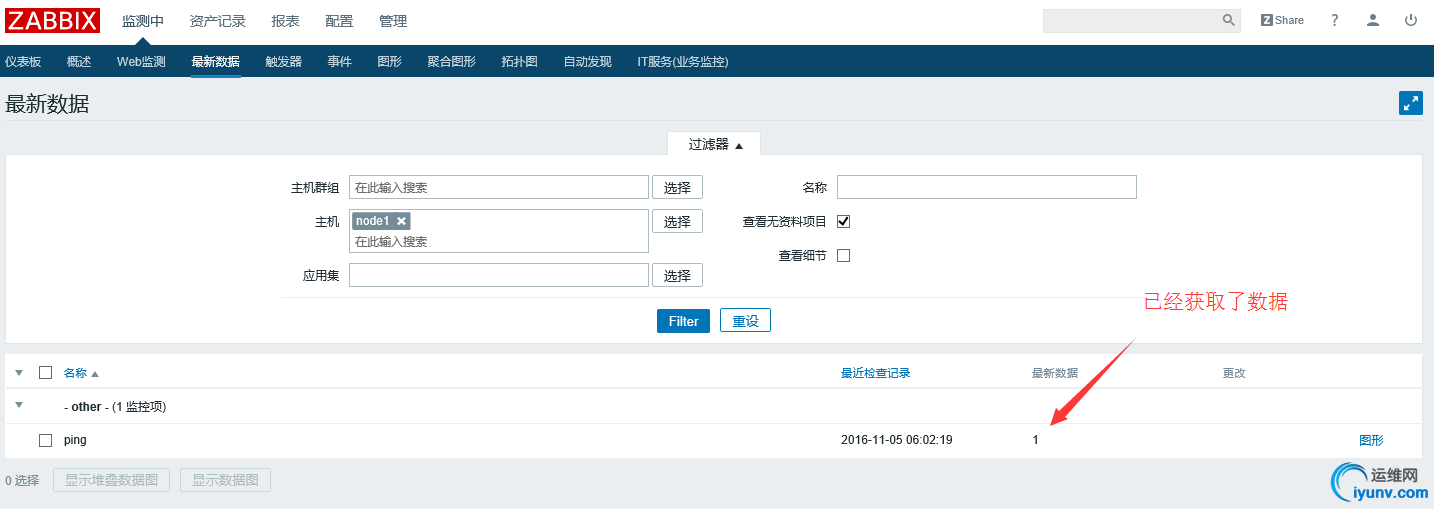The width and height of the screenshot is (1434, 509).
Task: Open the 图形 link for ping
Action: coord(1371,440)
